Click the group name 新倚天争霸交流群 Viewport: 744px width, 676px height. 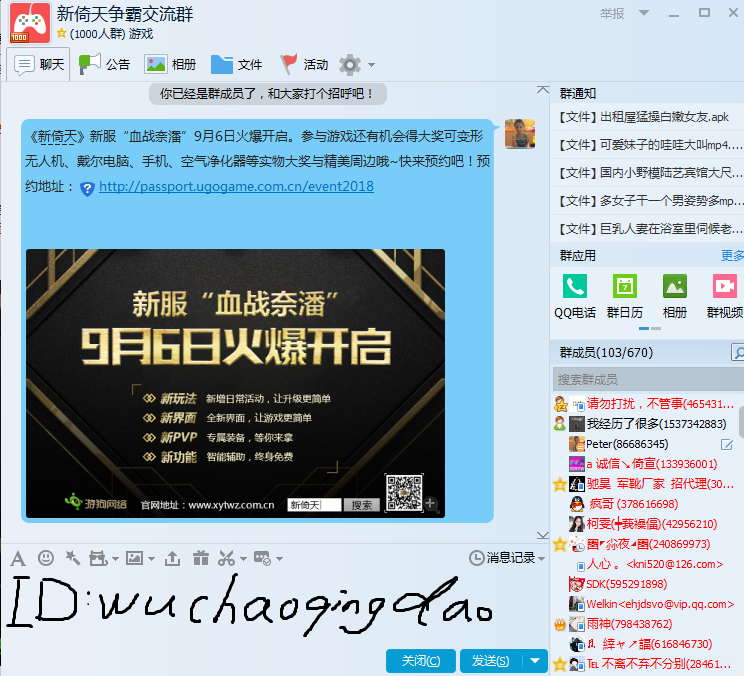tap(125, 14)
